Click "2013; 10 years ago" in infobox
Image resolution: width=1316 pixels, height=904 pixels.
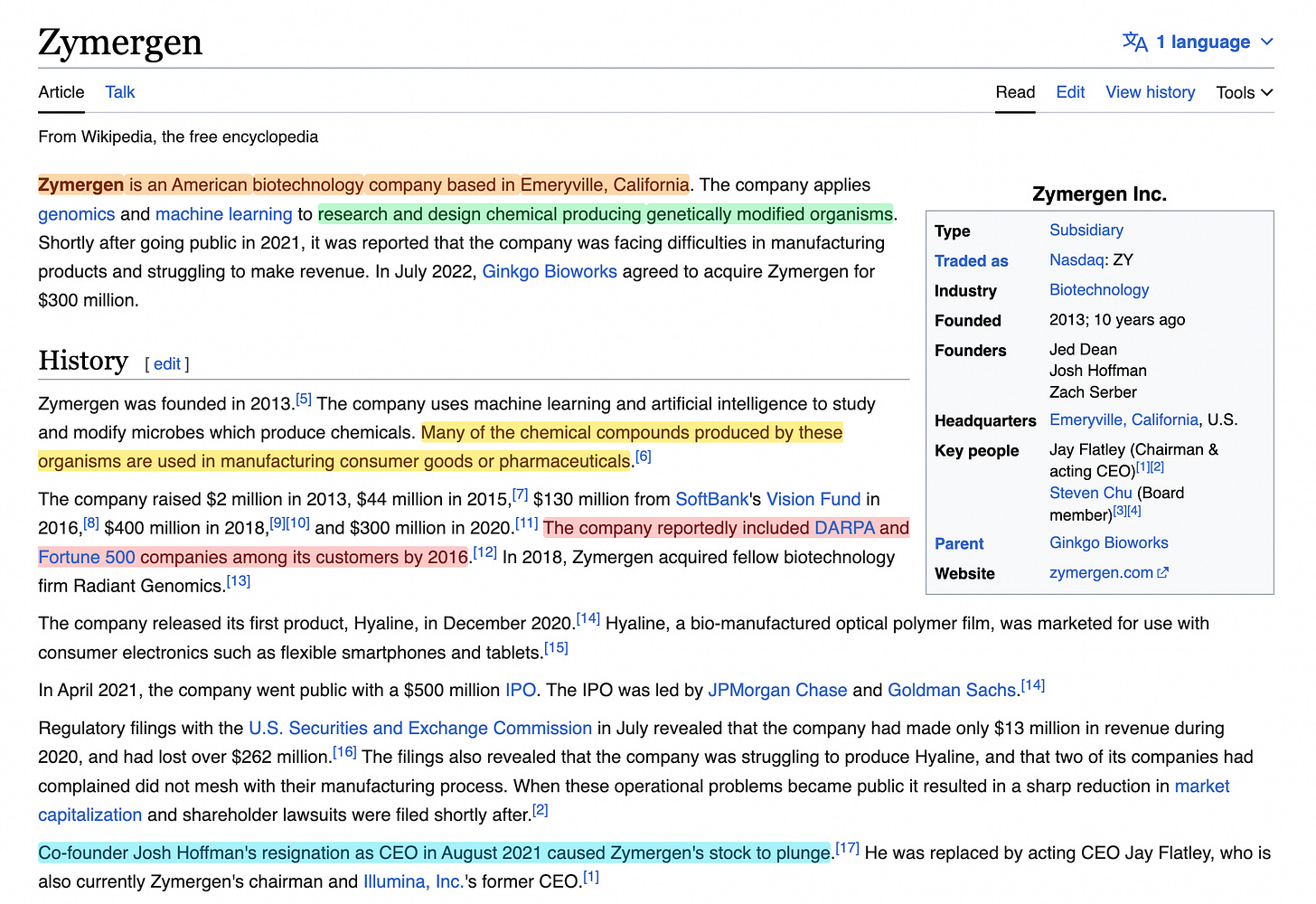pos(1117,320)
